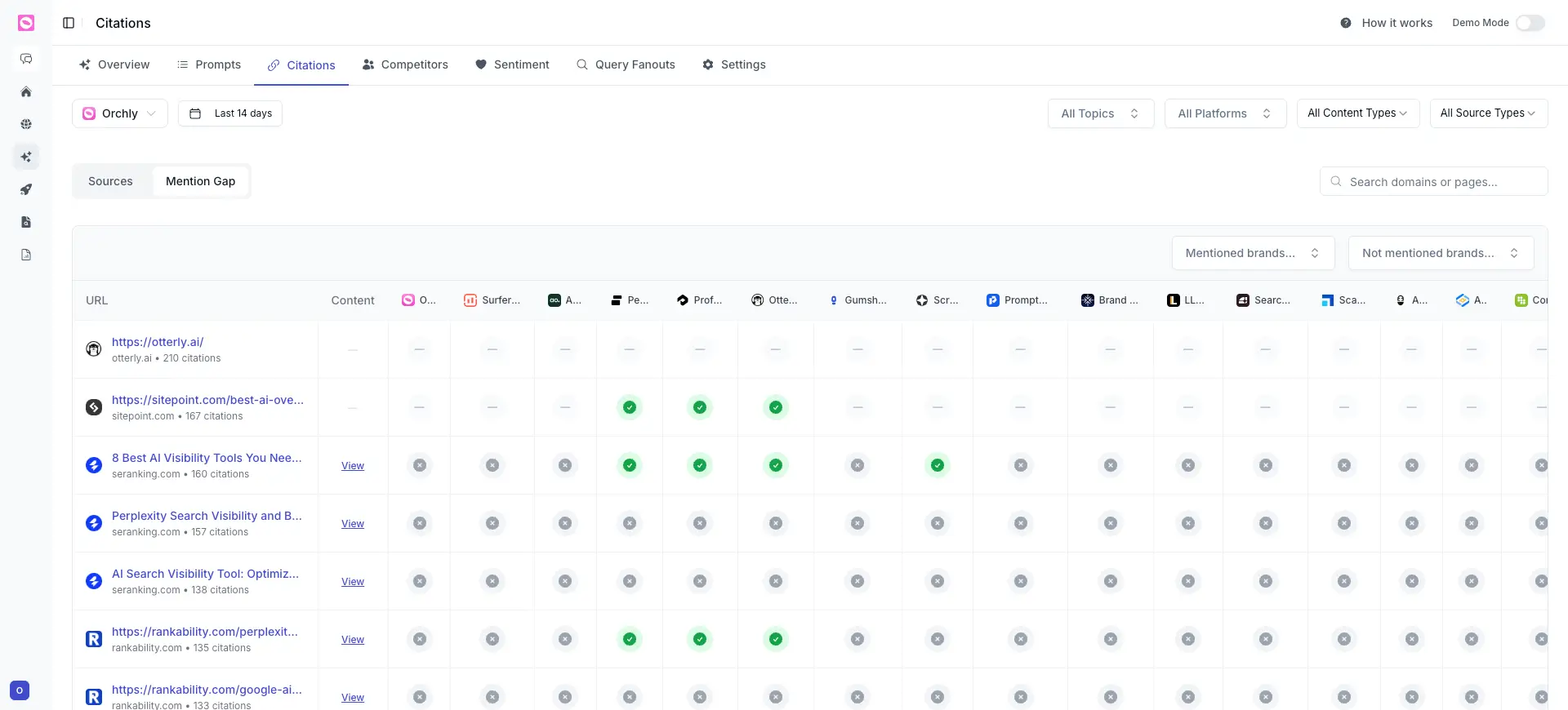The image size is (1568, 710).
Task: Click the Prompt... column header icon
Action: (993, 300)
